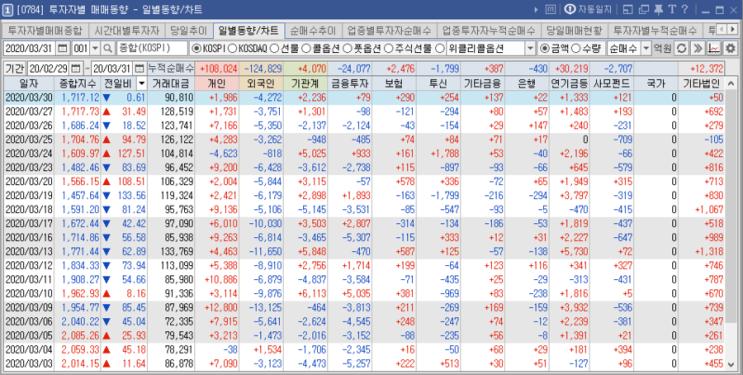Click the T font size icon
This screenshot has height=375, width=743.
[x=672, y=9]
